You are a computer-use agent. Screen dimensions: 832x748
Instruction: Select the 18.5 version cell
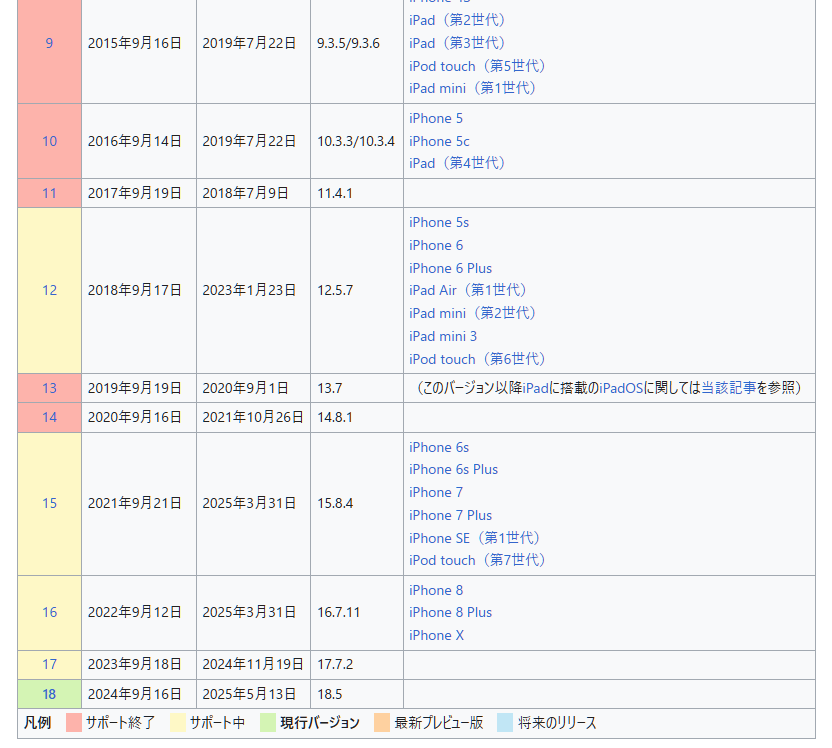[357, 694]
